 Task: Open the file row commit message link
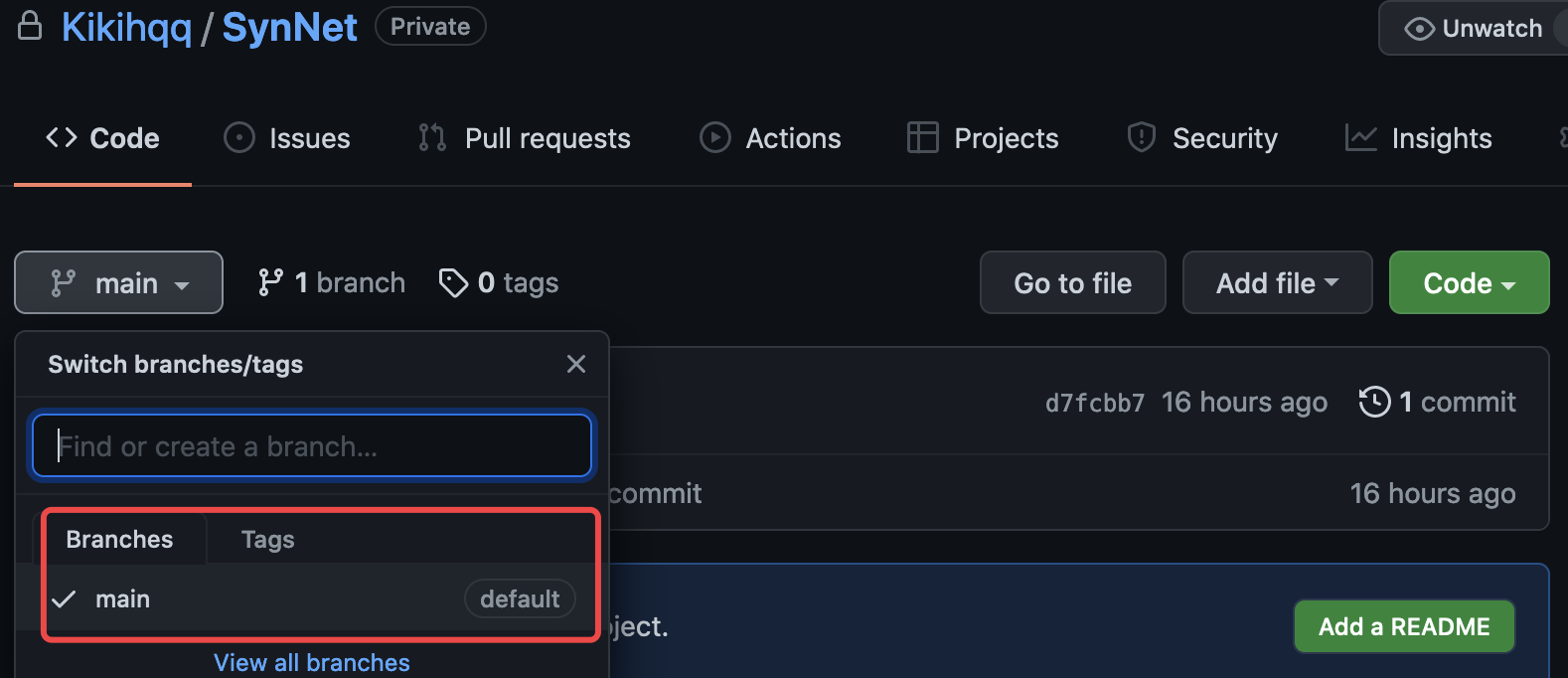point(656,493)
